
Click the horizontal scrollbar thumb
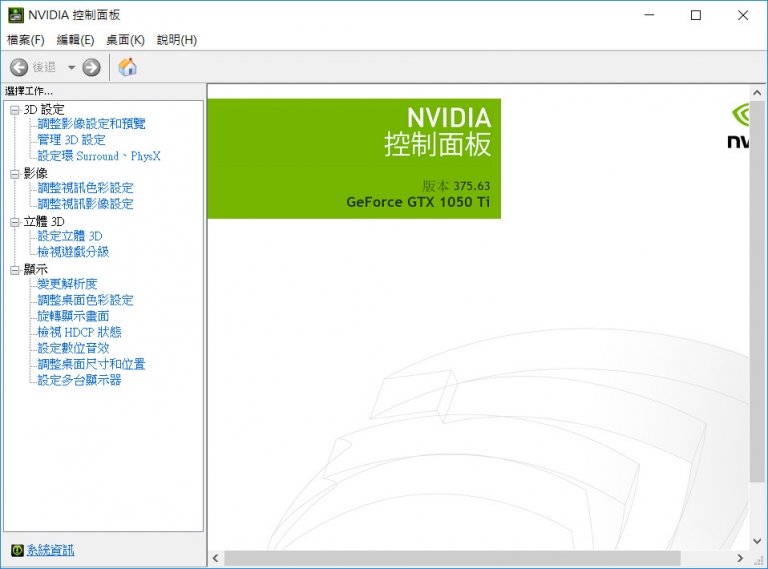coord(452,558)
